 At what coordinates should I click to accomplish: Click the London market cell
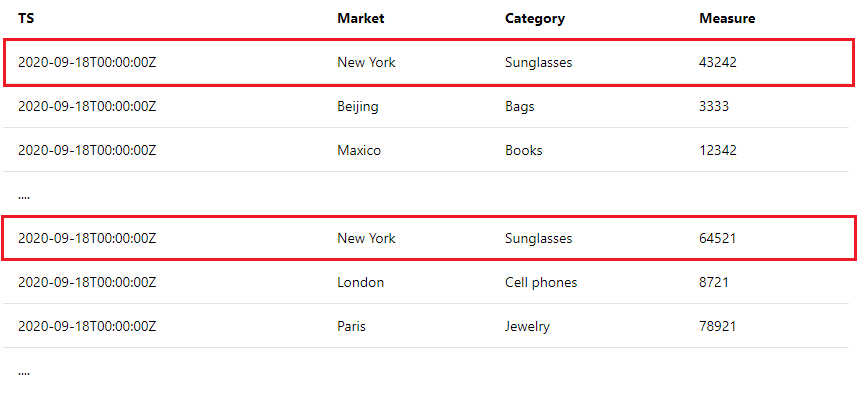[x=361, y=282]
